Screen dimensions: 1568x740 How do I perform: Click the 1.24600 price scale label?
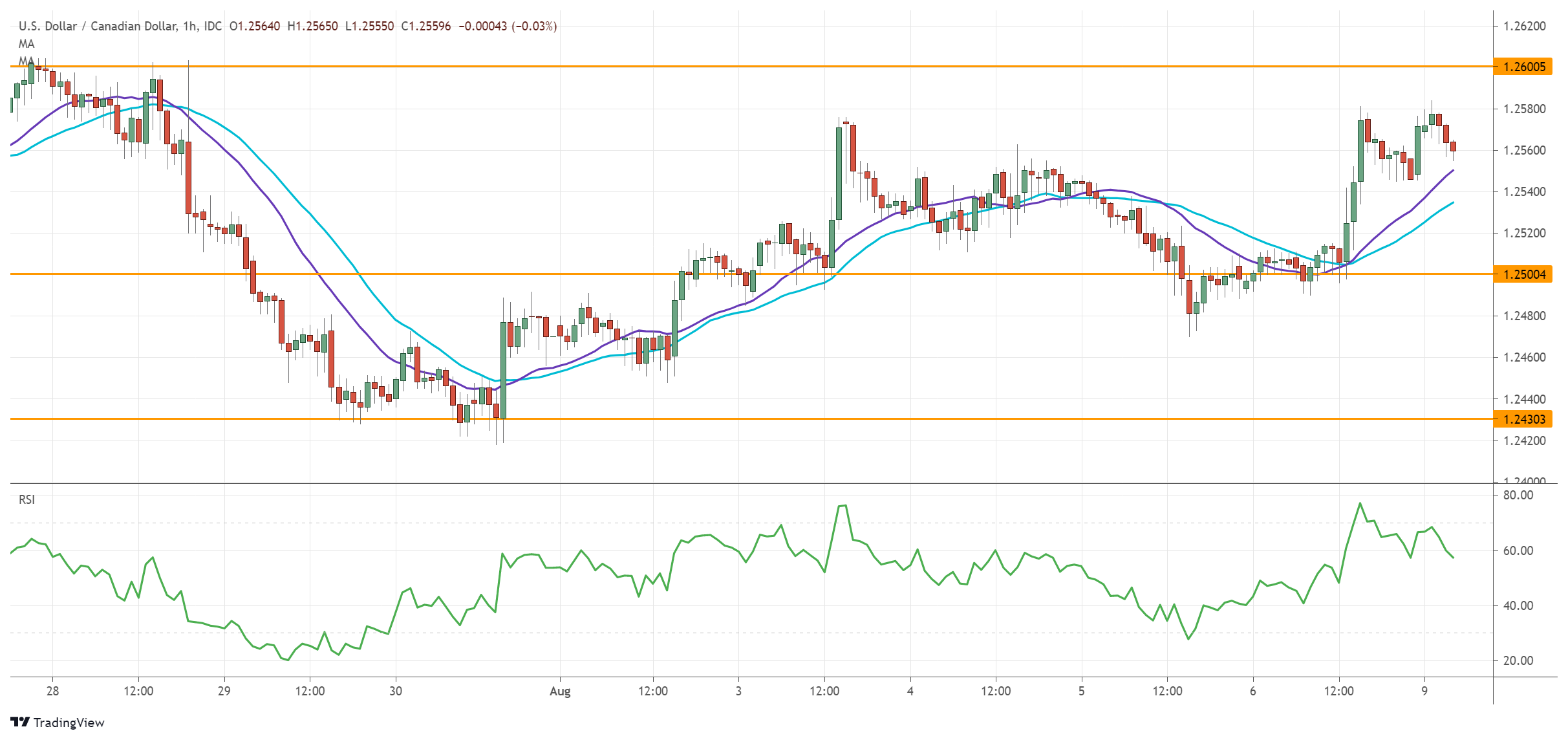(x=1524, y=357)
